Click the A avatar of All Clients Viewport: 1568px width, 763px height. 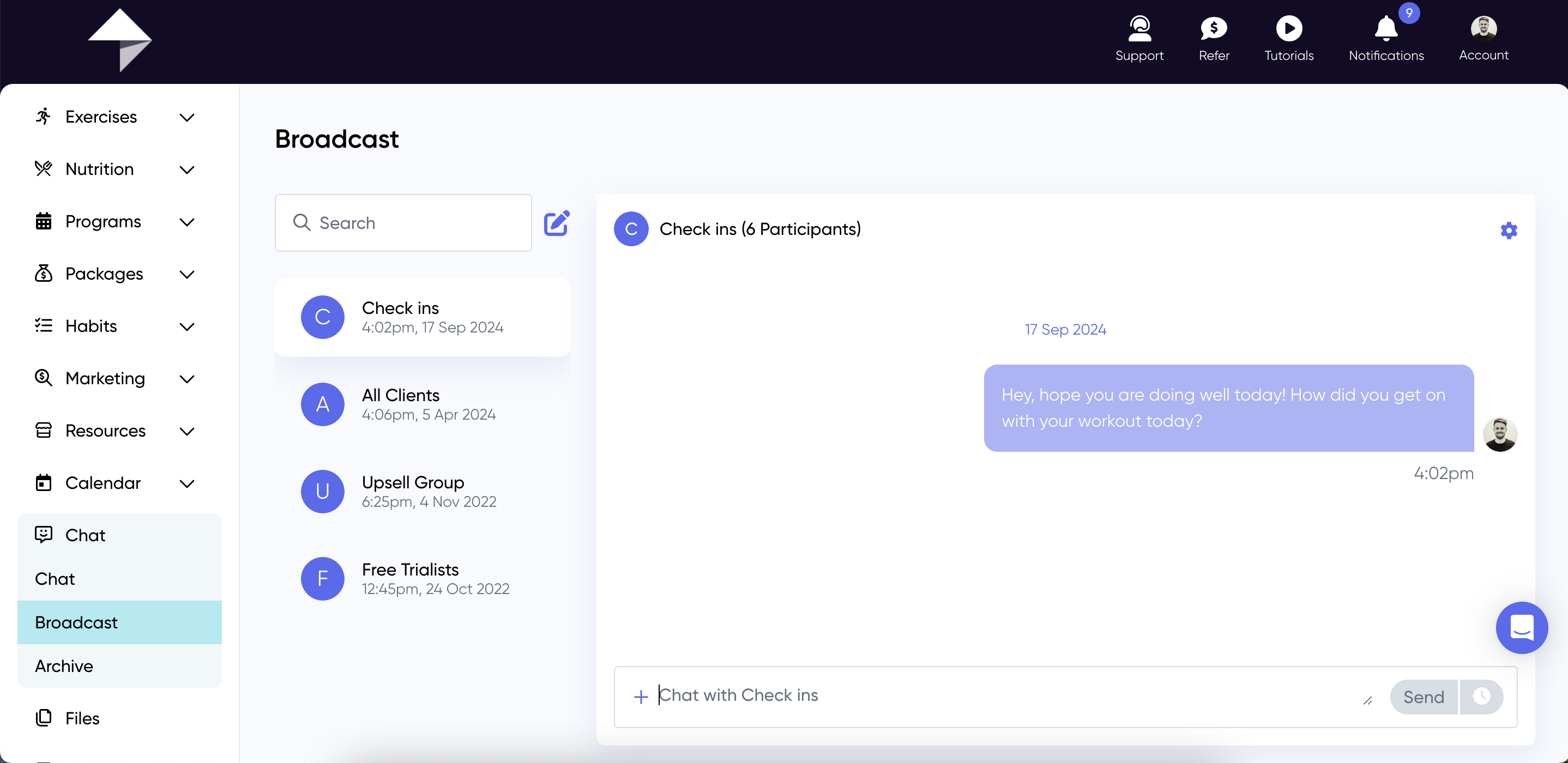tap(323, 404)
